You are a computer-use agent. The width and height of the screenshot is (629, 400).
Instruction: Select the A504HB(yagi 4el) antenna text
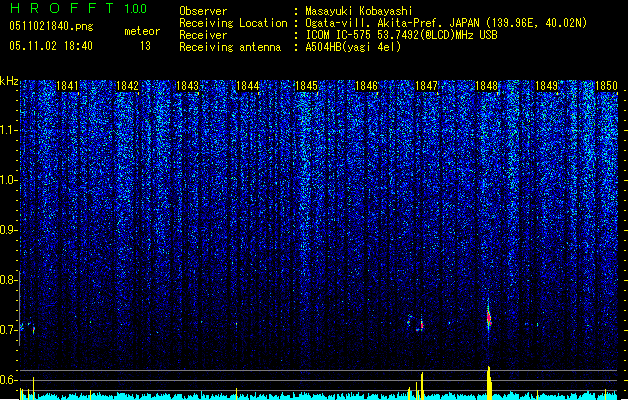[353, 47]
